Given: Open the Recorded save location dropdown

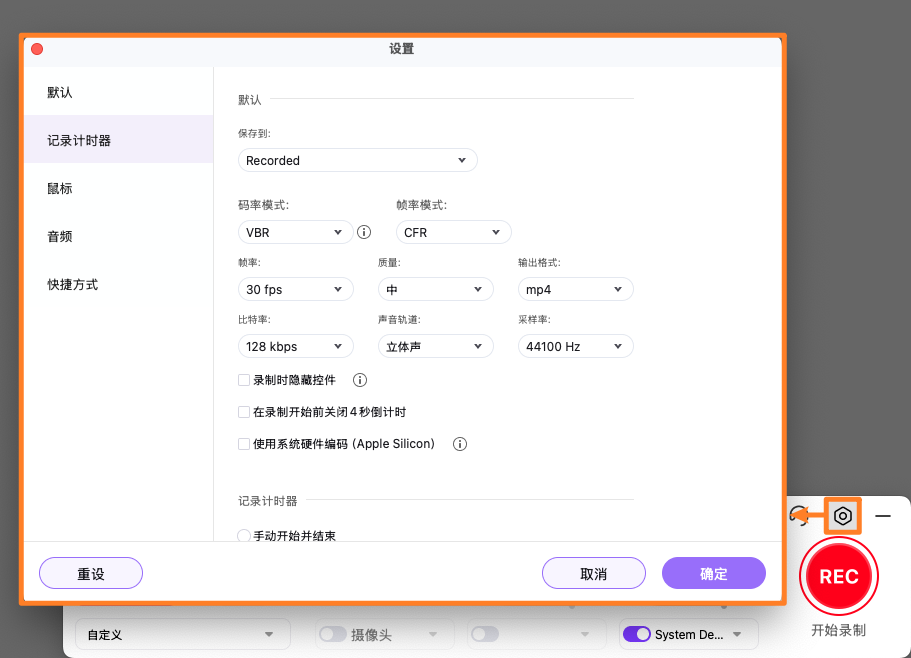Looking at the screenshot, I should click(x=357, y=160).
